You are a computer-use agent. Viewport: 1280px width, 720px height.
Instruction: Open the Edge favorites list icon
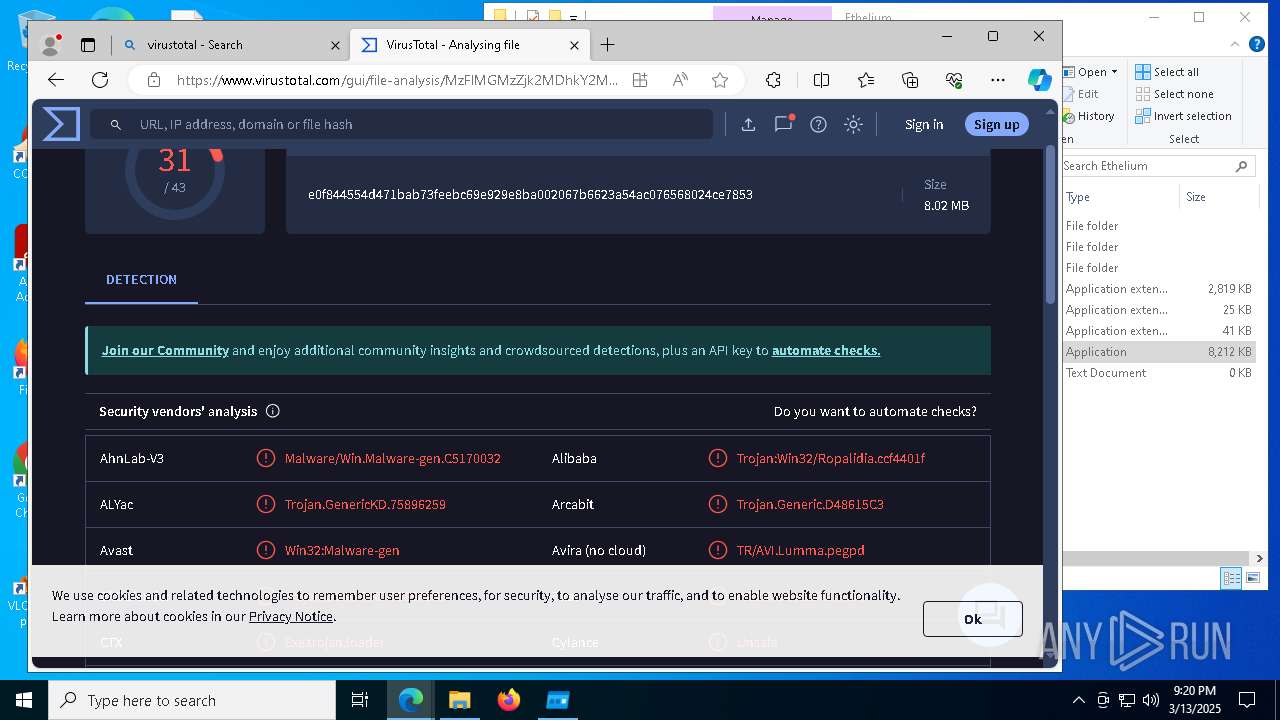[866, 80]
